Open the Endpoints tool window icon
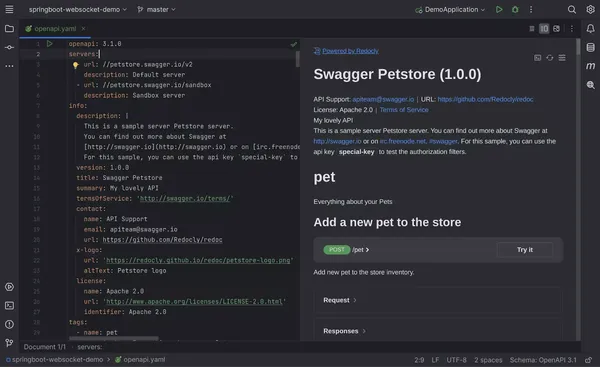 point(590,85)
